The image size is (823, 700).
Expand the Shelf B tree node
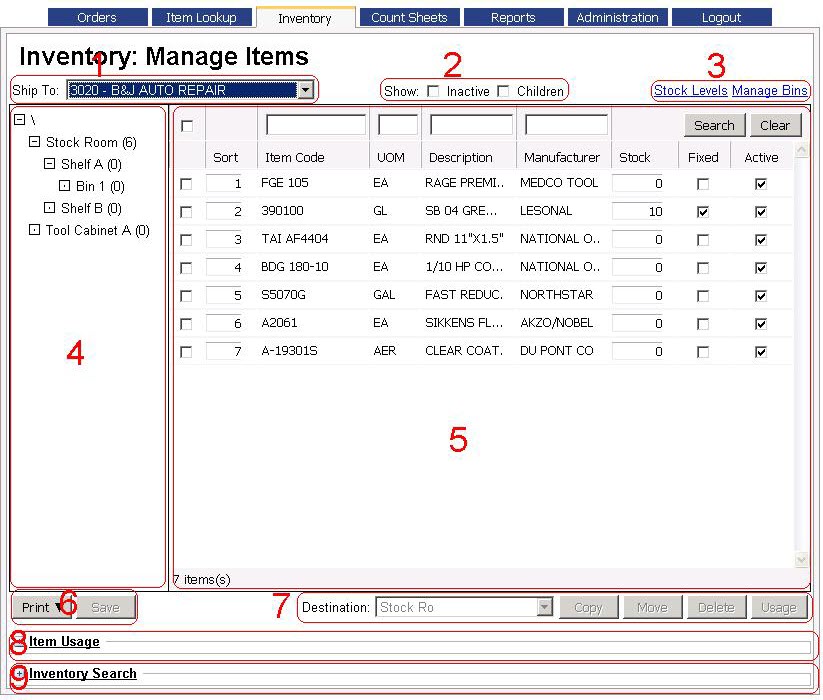[50, 208]
